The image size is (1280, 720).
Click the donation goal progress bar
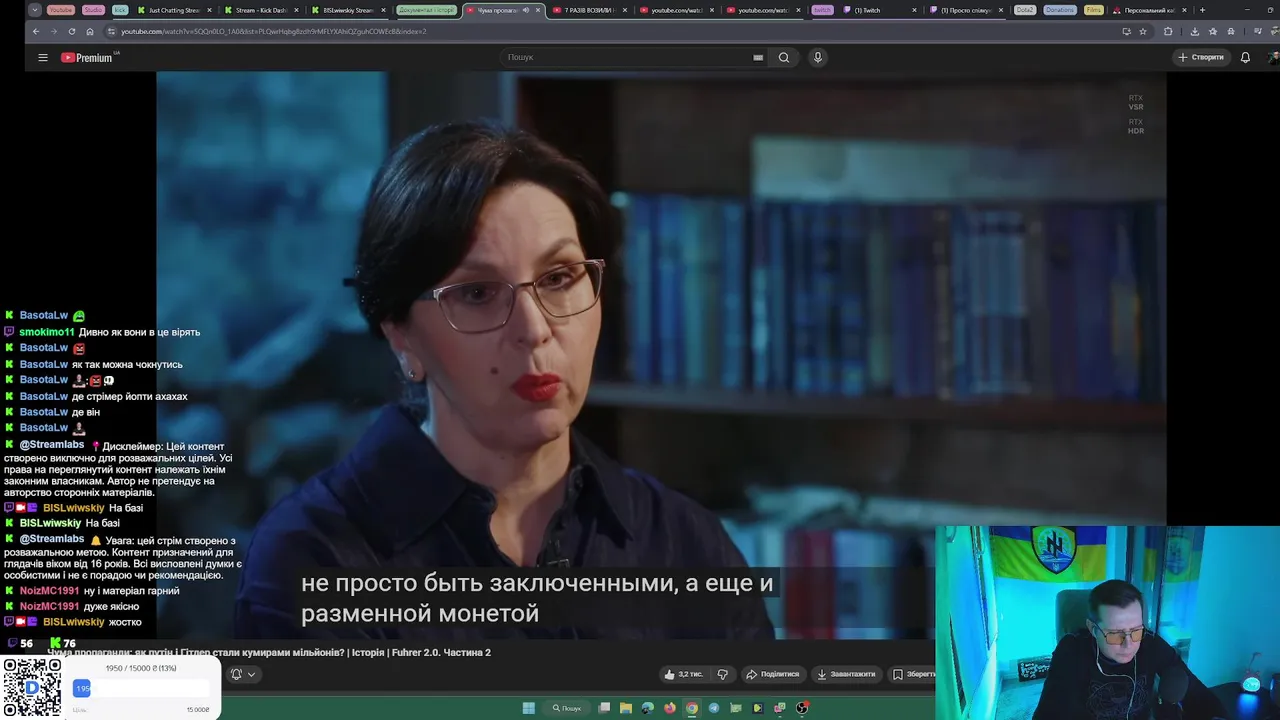[x=141, y=688]
